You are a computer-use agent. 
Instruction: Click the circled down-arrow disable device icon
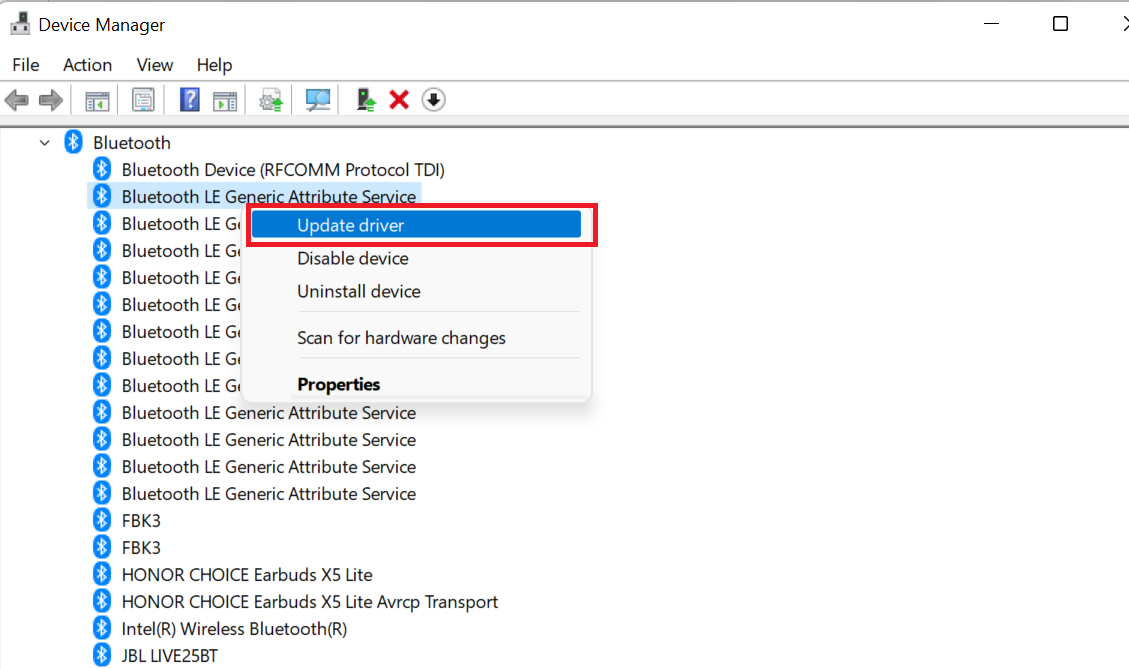pos(433,99)
